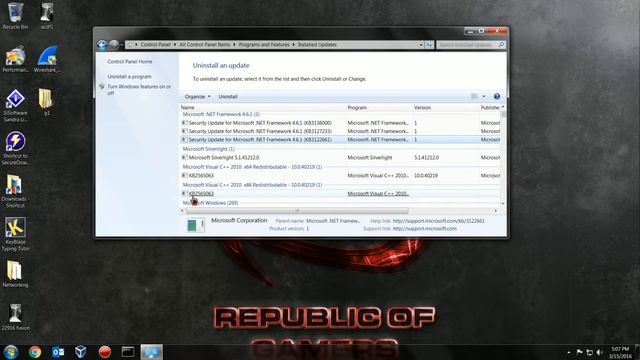Open the recent pages dropdown beside Forward arrow
Image resolution: width=640 pixels, height=360 pixels.
(x=122, y=44)
